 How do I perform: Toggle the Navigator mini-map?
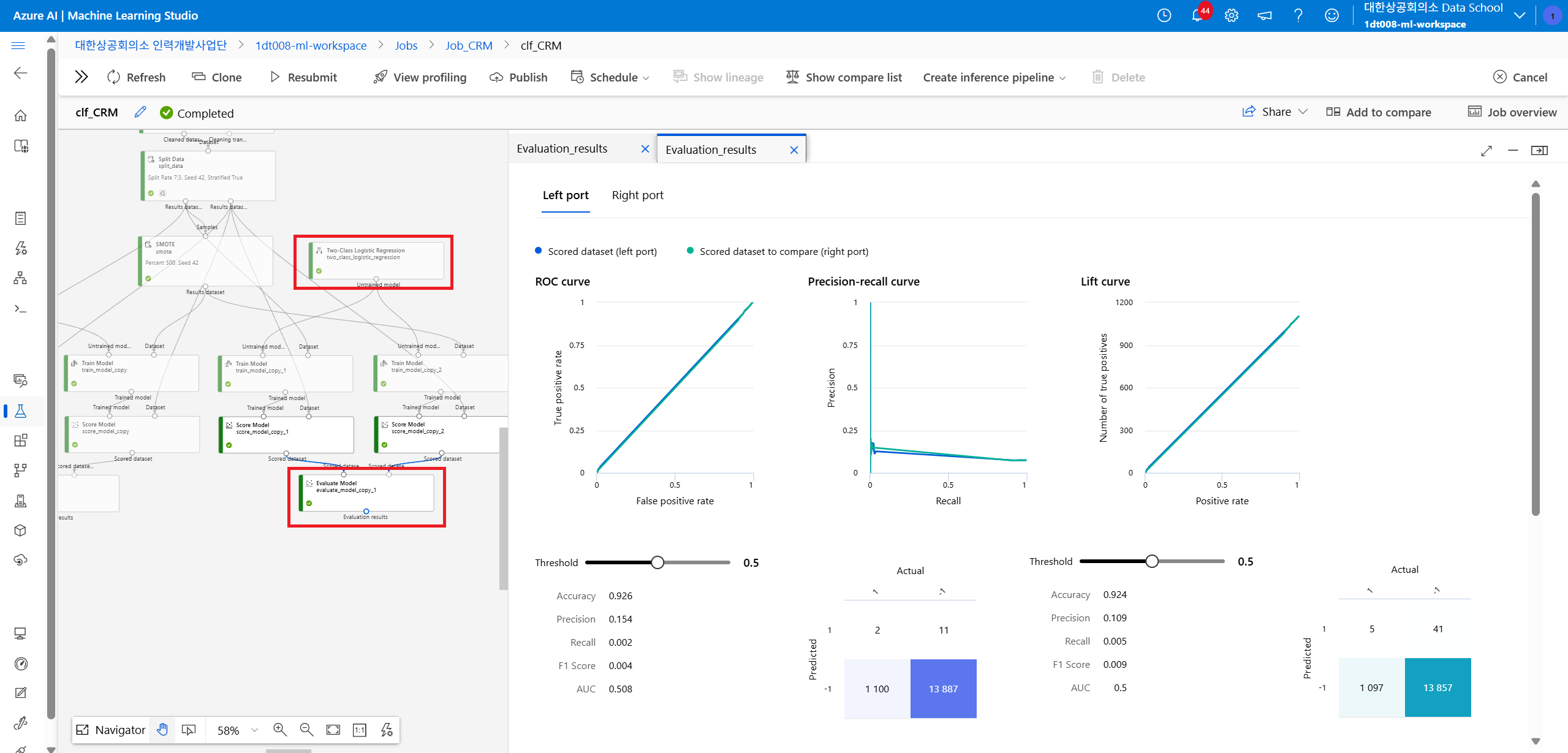111,730
